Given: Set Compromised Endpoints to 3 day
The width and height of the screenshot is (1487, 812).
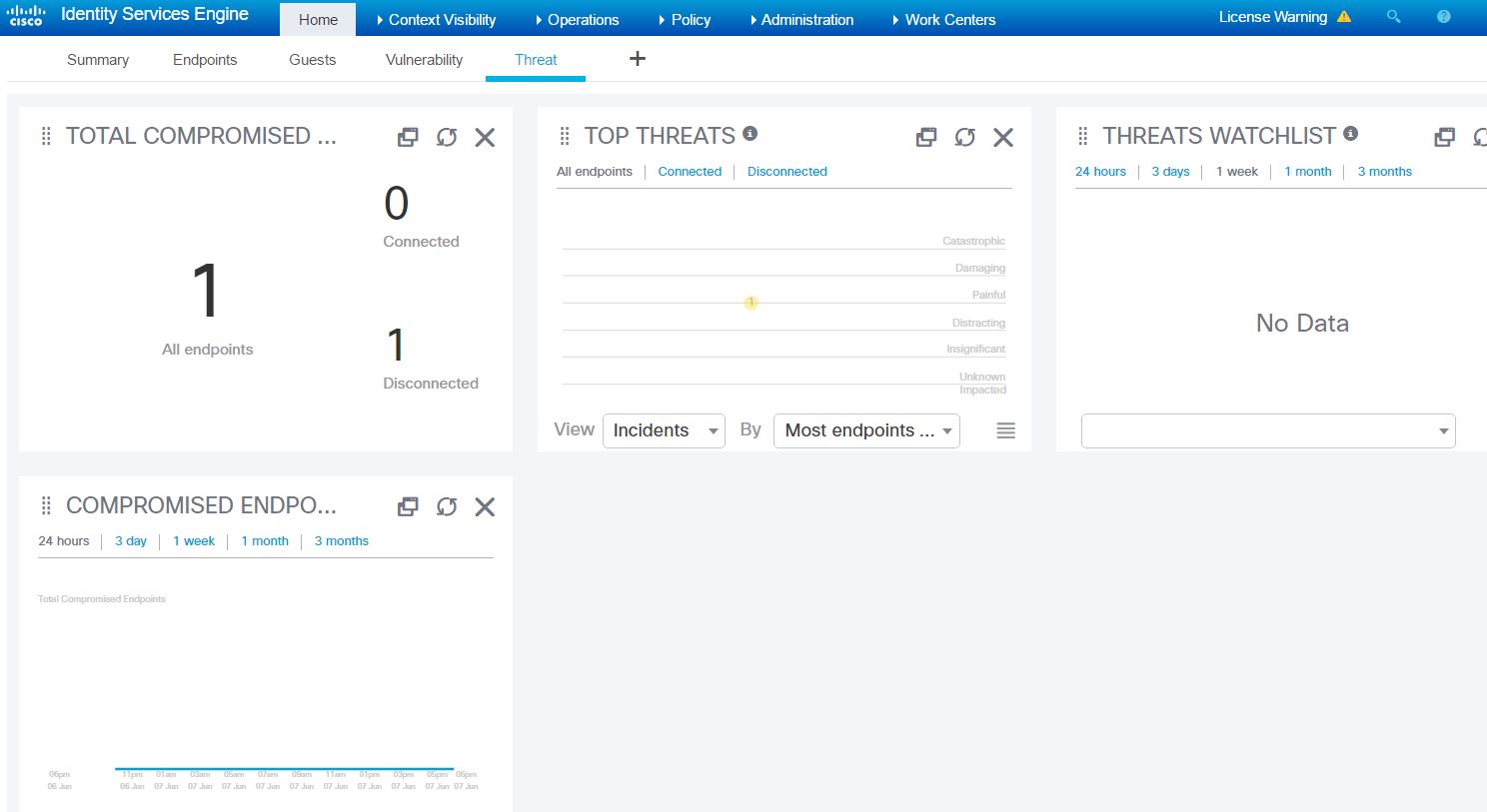Looking at the screenshot, I should click(131, 541).
